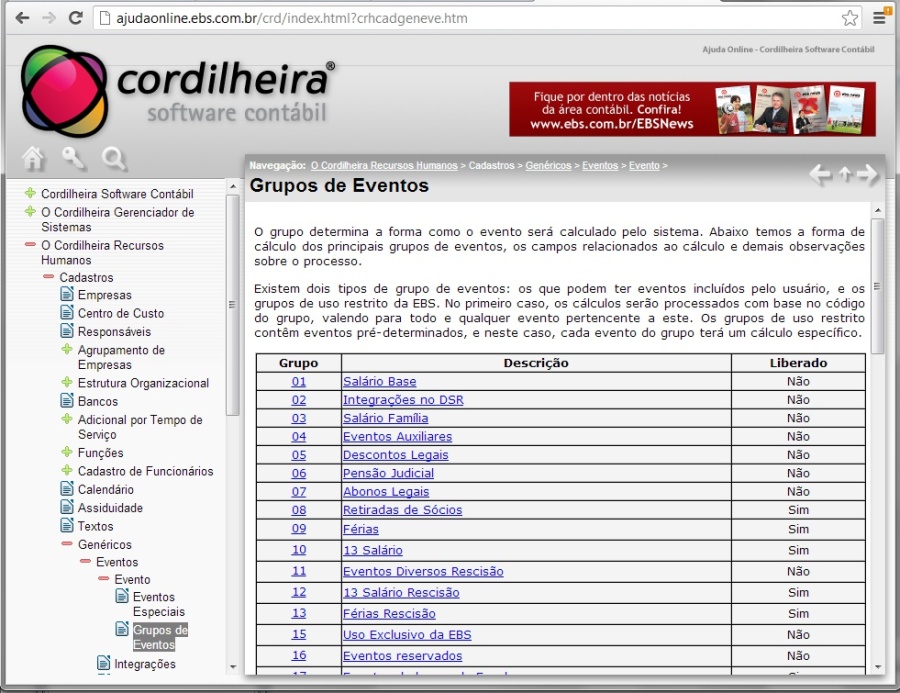Reload the page with refresh icon
Screen dimensions: 900x693
pos(75,18)
